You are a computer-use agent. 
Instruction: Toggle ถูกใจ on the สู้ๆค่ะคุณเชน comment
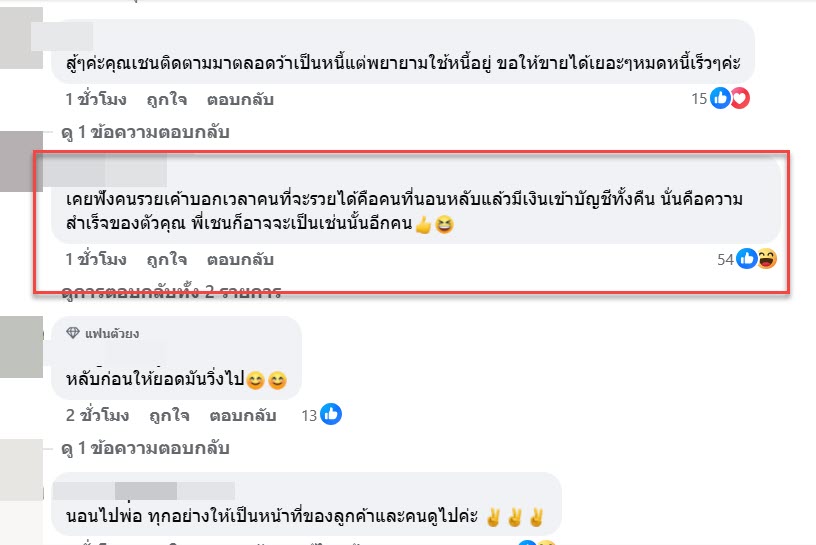tap(167, 100)
